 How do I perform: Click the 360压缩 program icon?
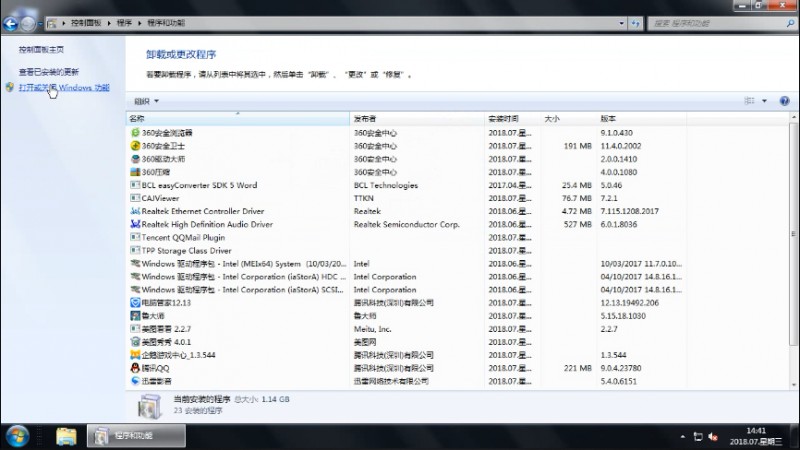point(135,172)
